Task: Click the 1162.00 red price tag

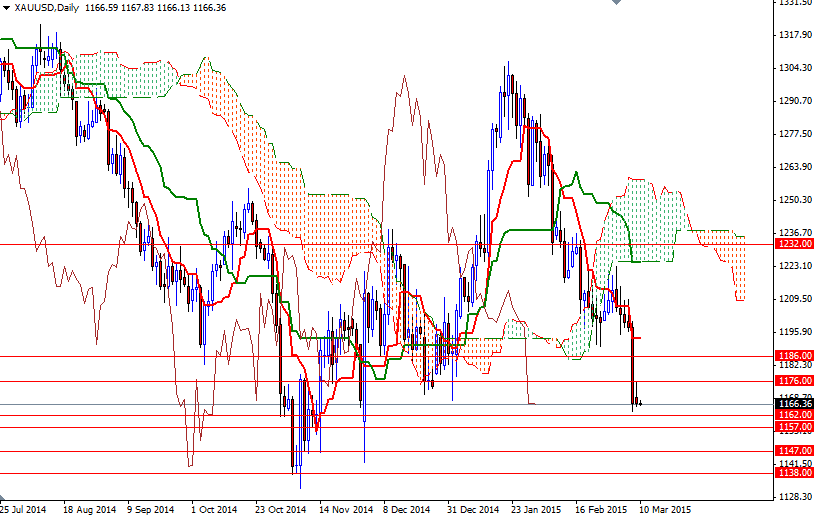Action: (794, 415)
